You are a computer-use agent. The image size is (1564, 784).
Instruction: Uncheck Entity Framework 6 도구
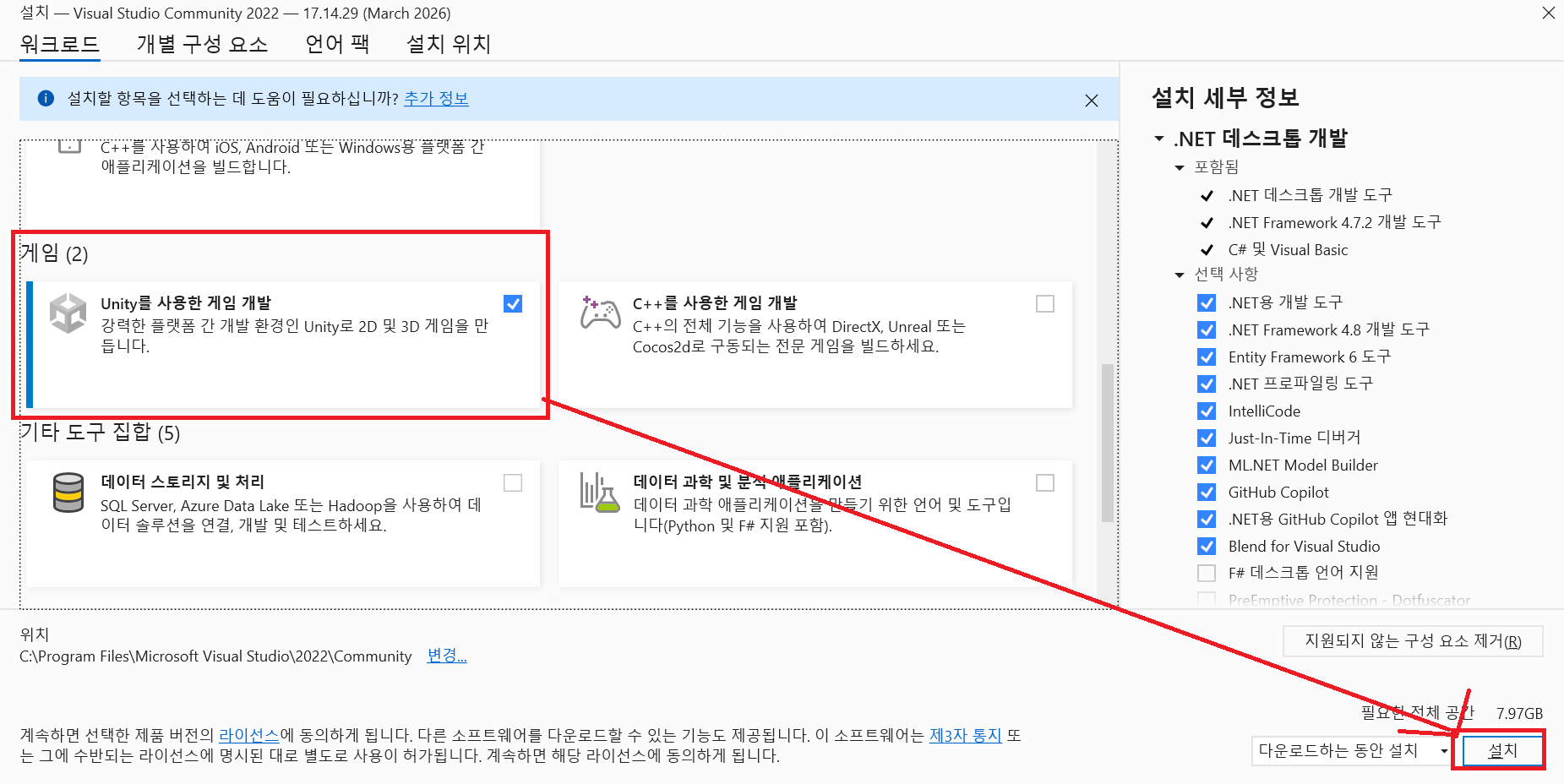[1207, 357]
